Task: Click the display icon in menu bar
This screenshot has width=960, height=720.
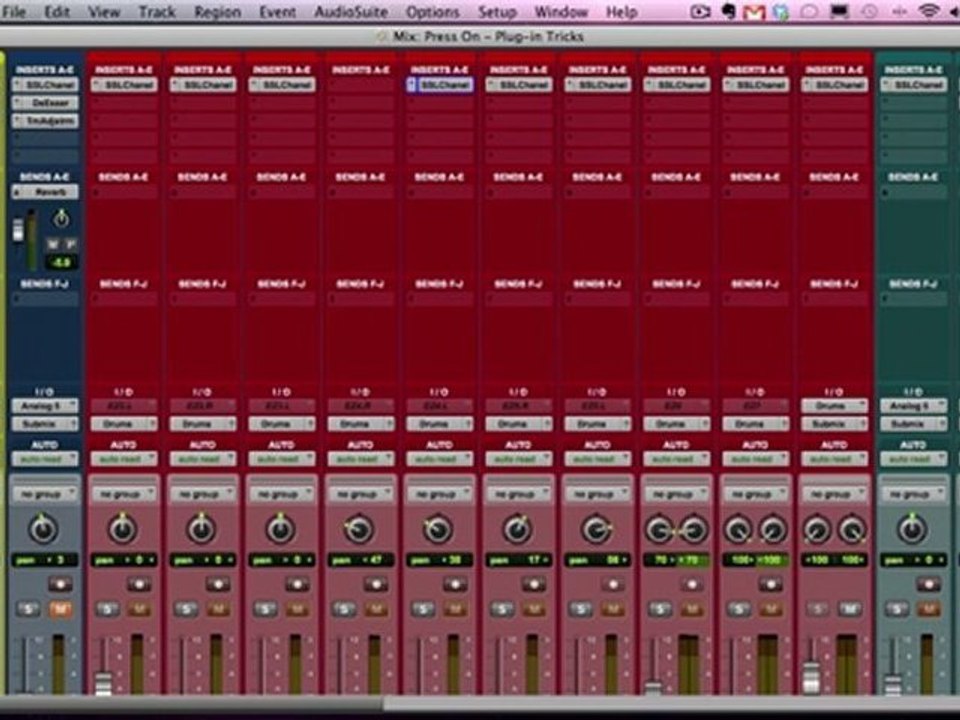Action: [839, 12]
